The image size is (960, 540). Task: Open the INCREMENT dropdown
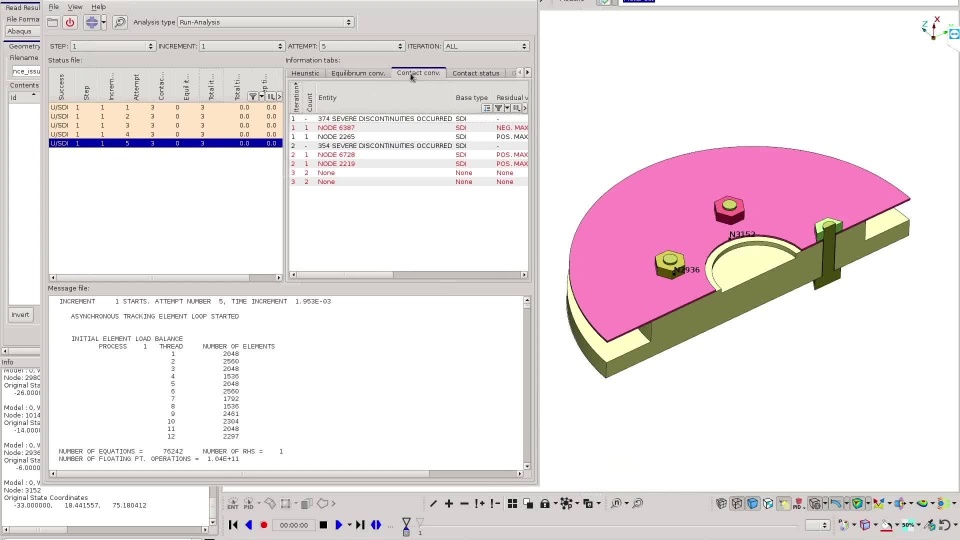242,46
